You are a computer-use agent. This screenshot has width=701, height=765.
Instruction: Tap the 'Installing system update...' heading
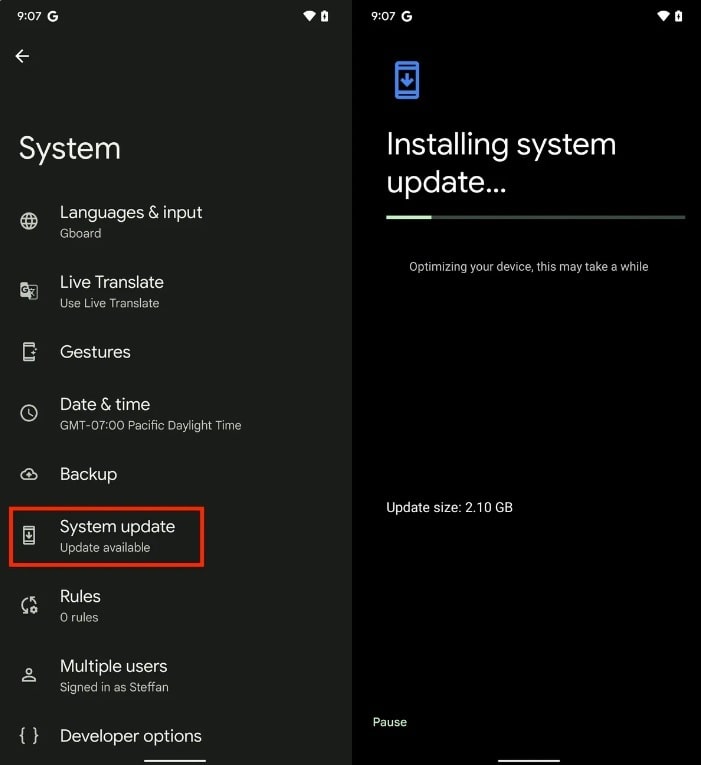click(501, 163)
